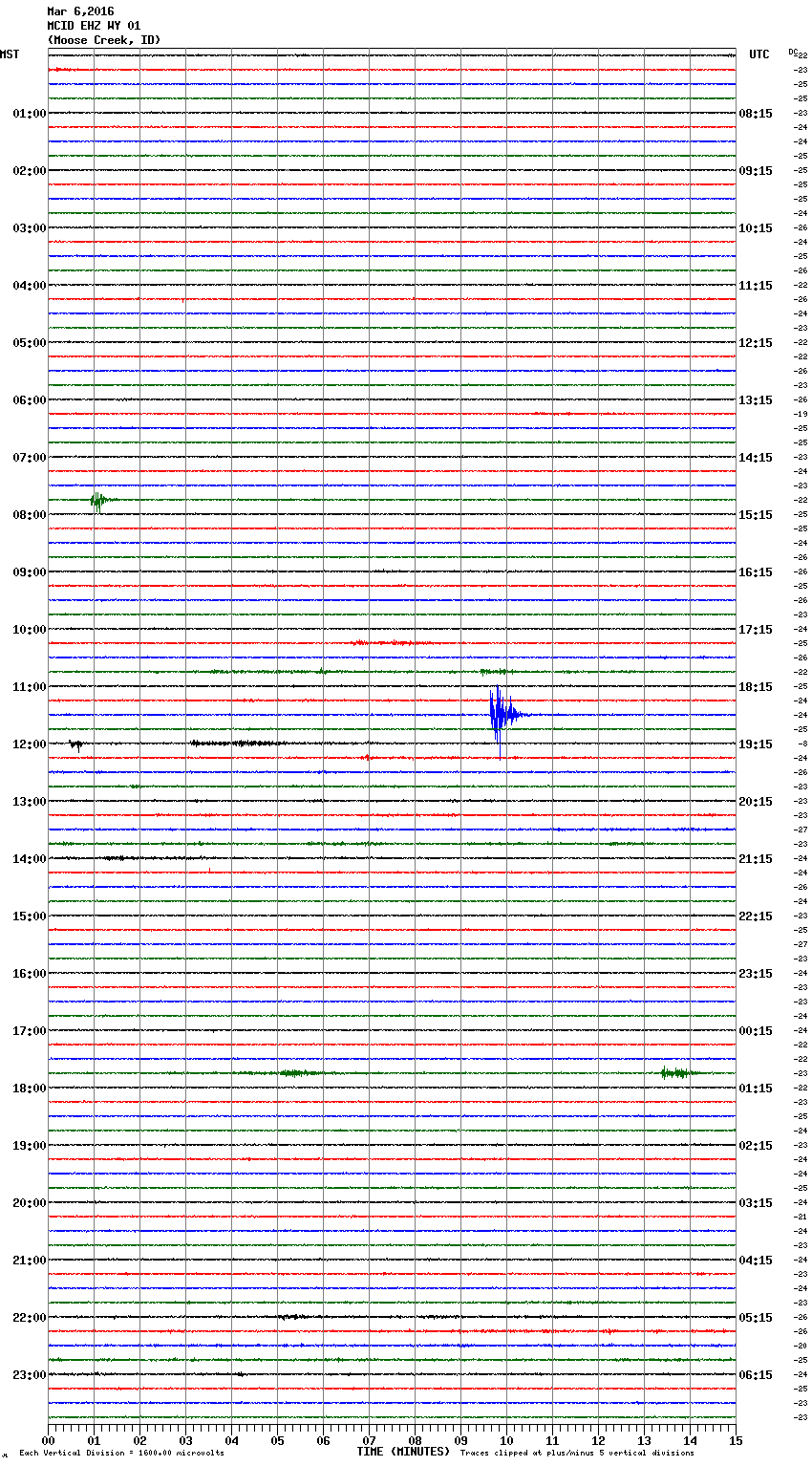This screenshot has width=812, height=1466.
Task: Click the '11:00' MST hour label
Action: (30, 687)
